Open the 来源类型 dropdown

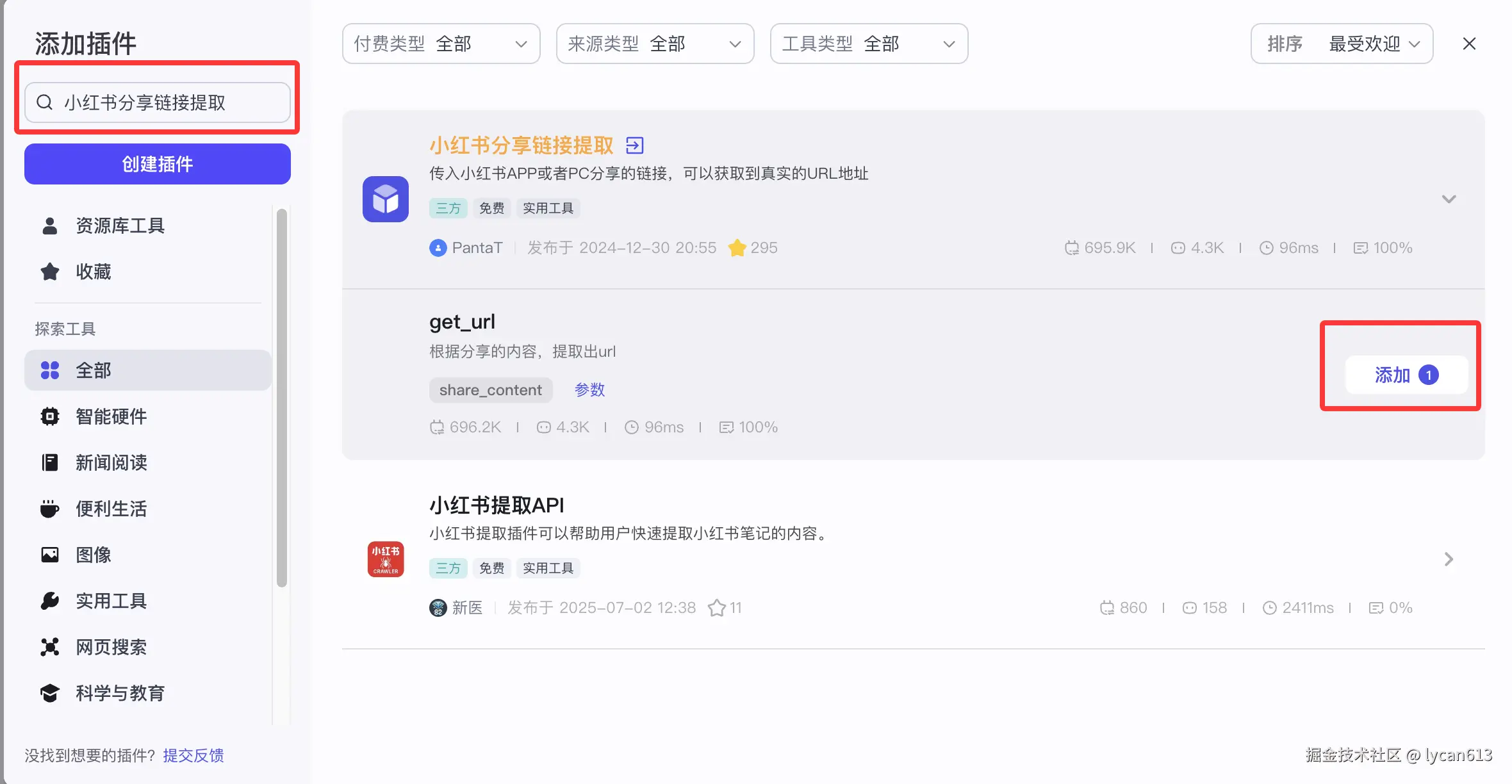tap(655, 44)
